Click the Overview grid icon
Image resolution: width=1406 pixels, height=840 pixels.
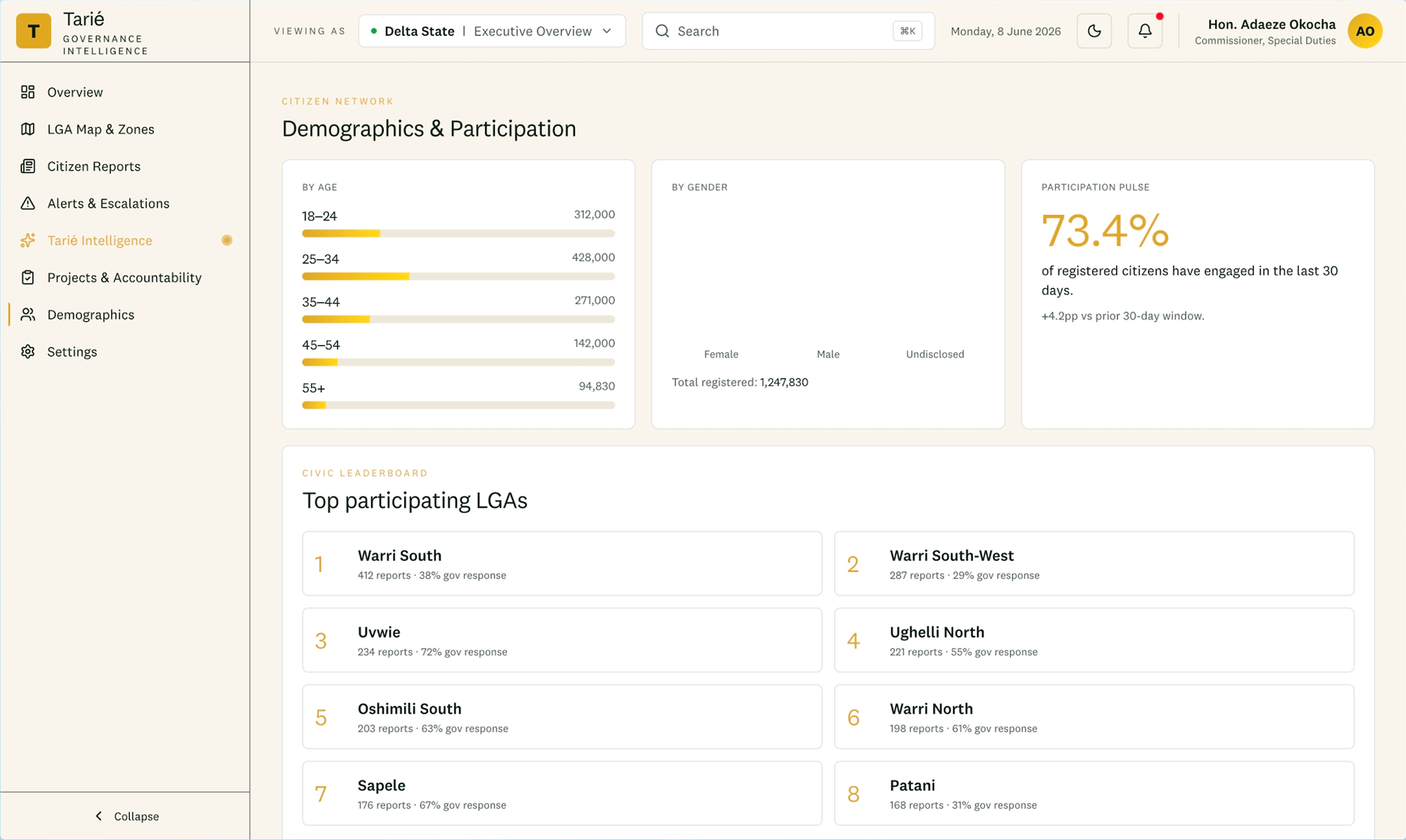[x=28, y=92]
